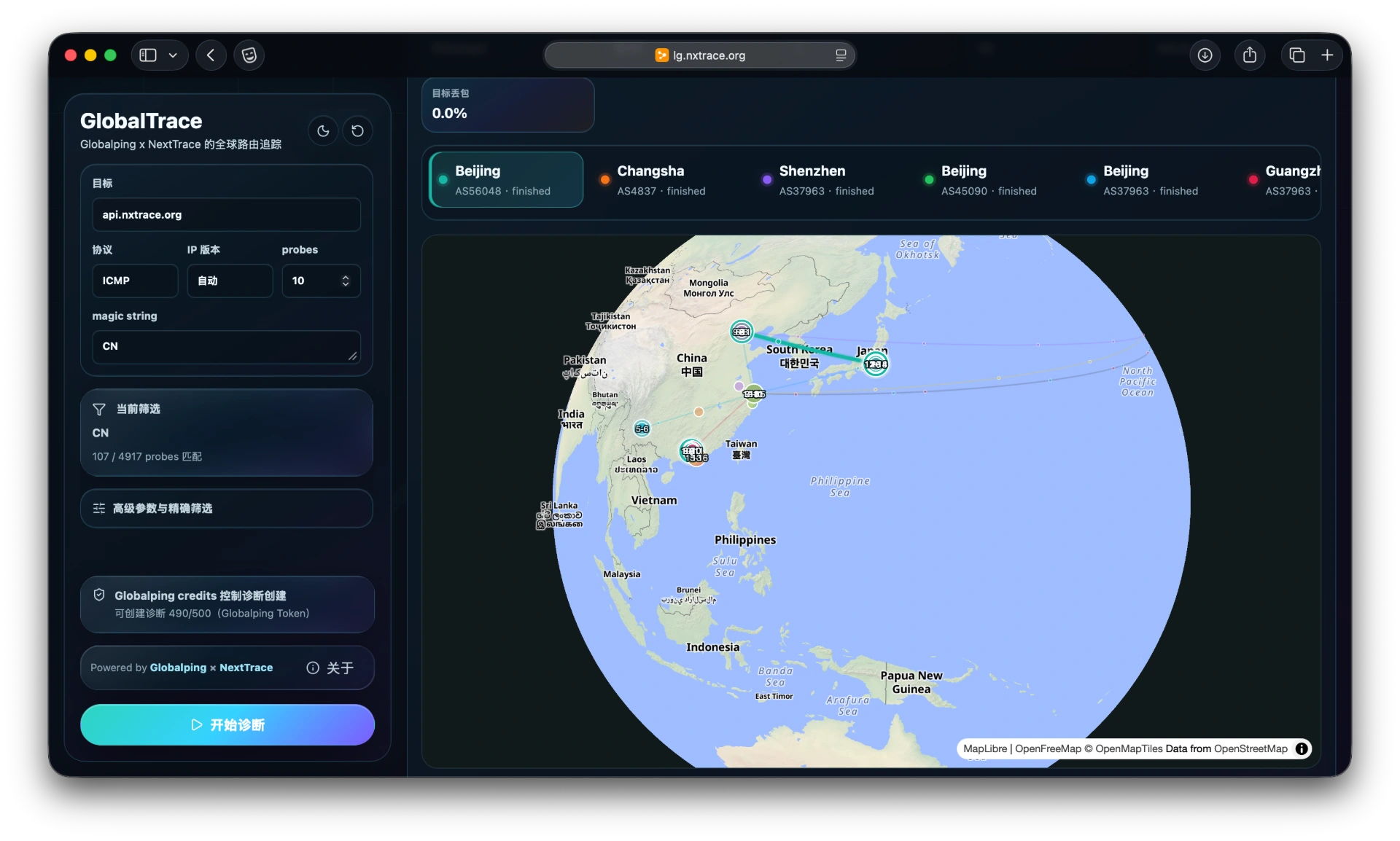Click the shield icon beside Globalping credits
Image resolution: width=1400 pixels, height=841 pixels.
point(99,595)
